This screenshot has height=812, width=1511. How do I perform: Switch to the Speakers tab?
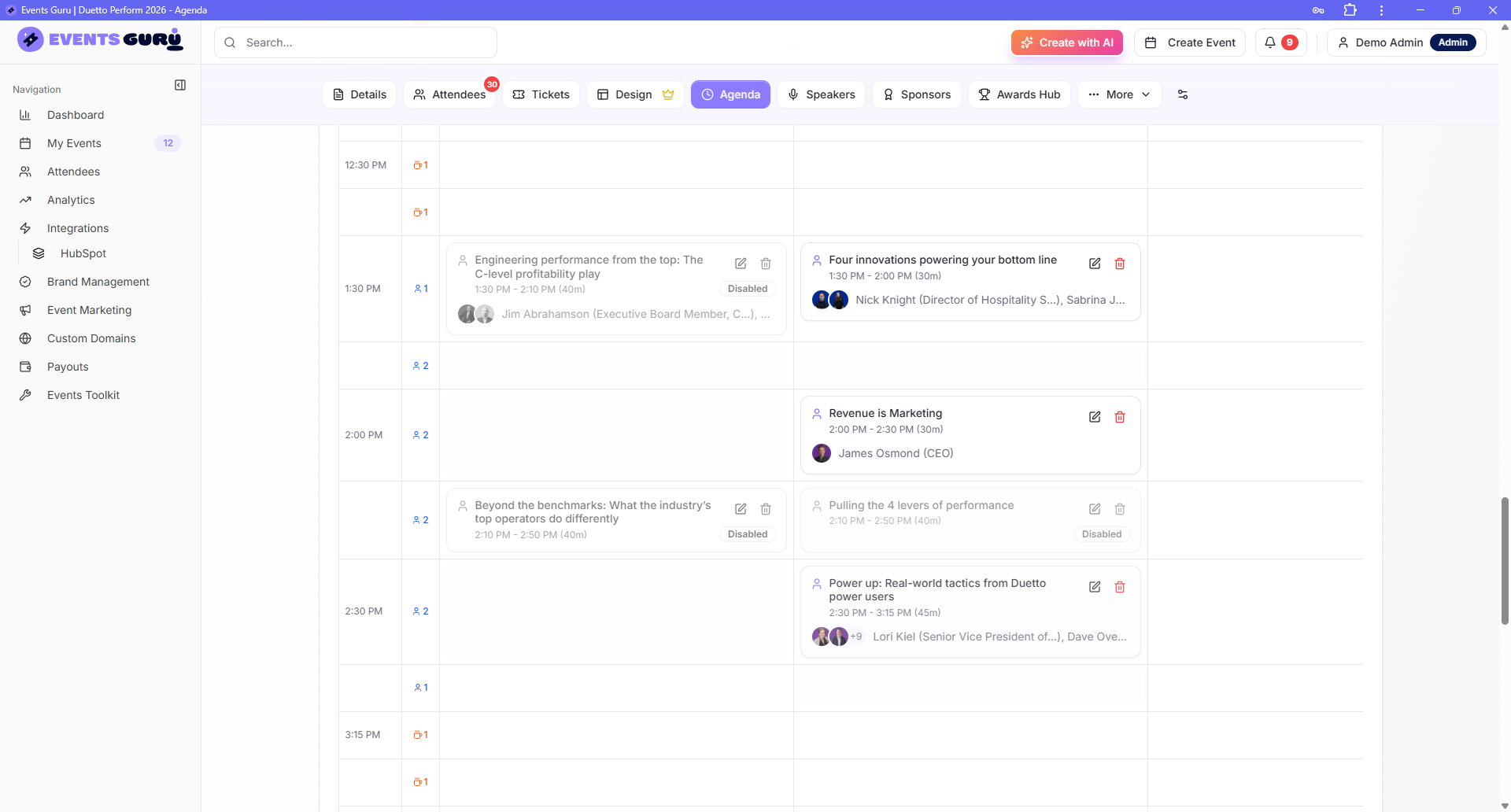coord(821,94)
